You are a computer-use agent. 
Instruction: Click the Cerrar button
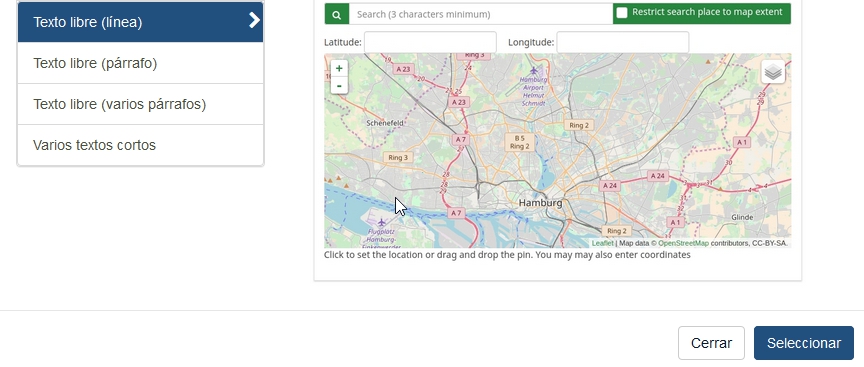[711, 343]
